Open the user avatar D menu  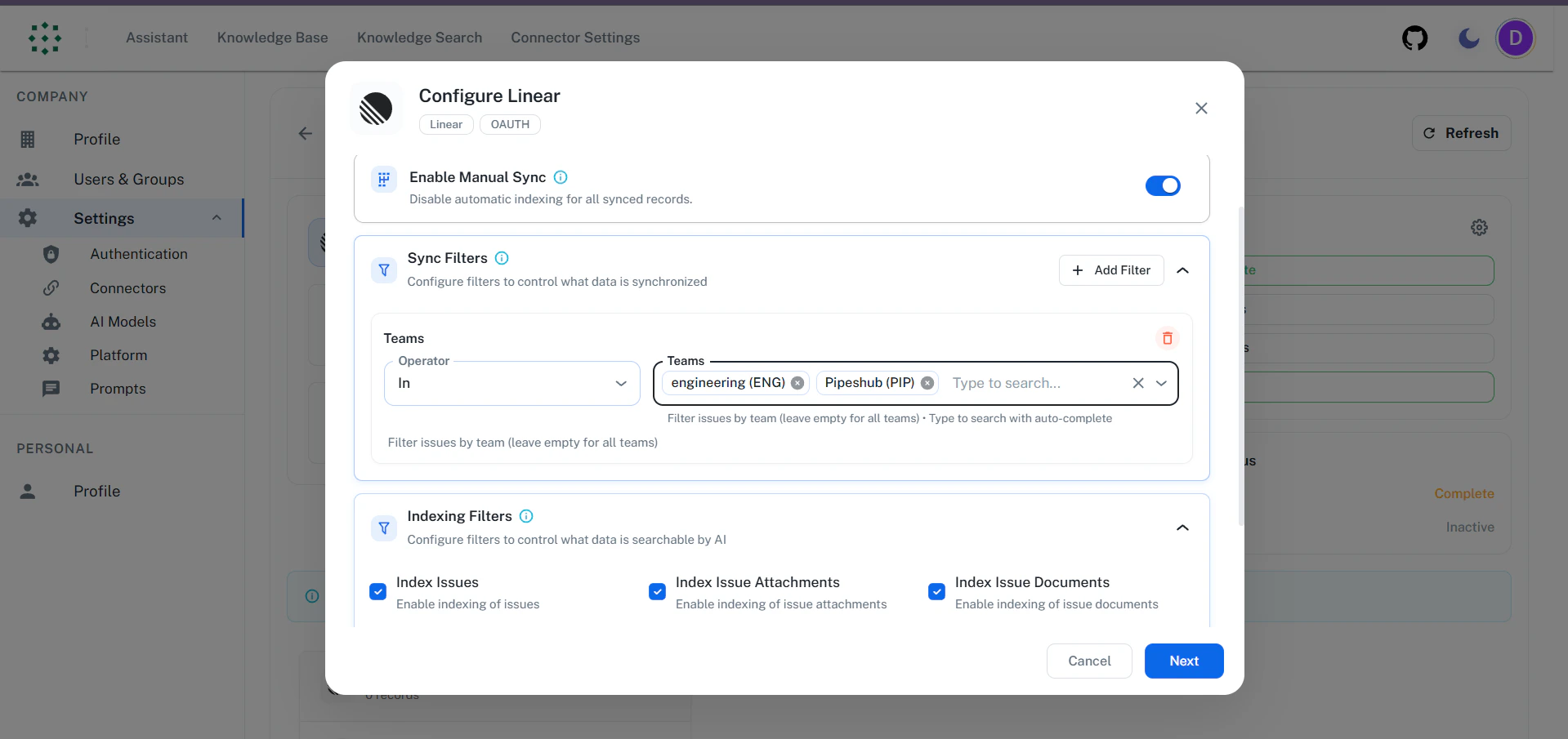coord(1515,38)
